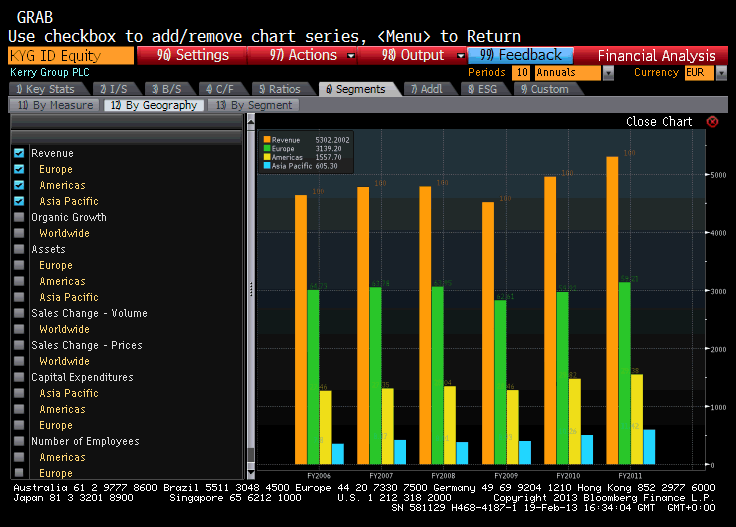Switch to the I/S tab
This screenshot has width=736, height=527.
[x=115, y=89]
